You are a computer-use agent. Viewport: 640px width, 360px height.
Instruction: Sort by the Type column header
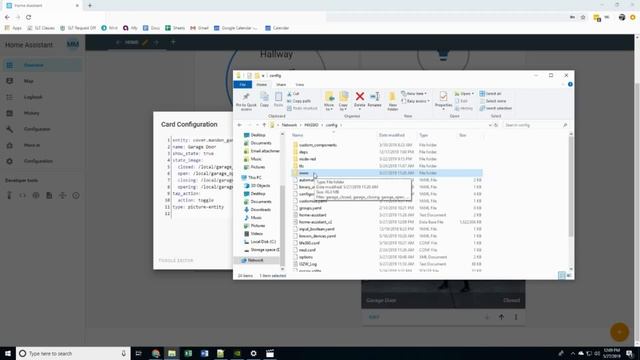point(423,135)
